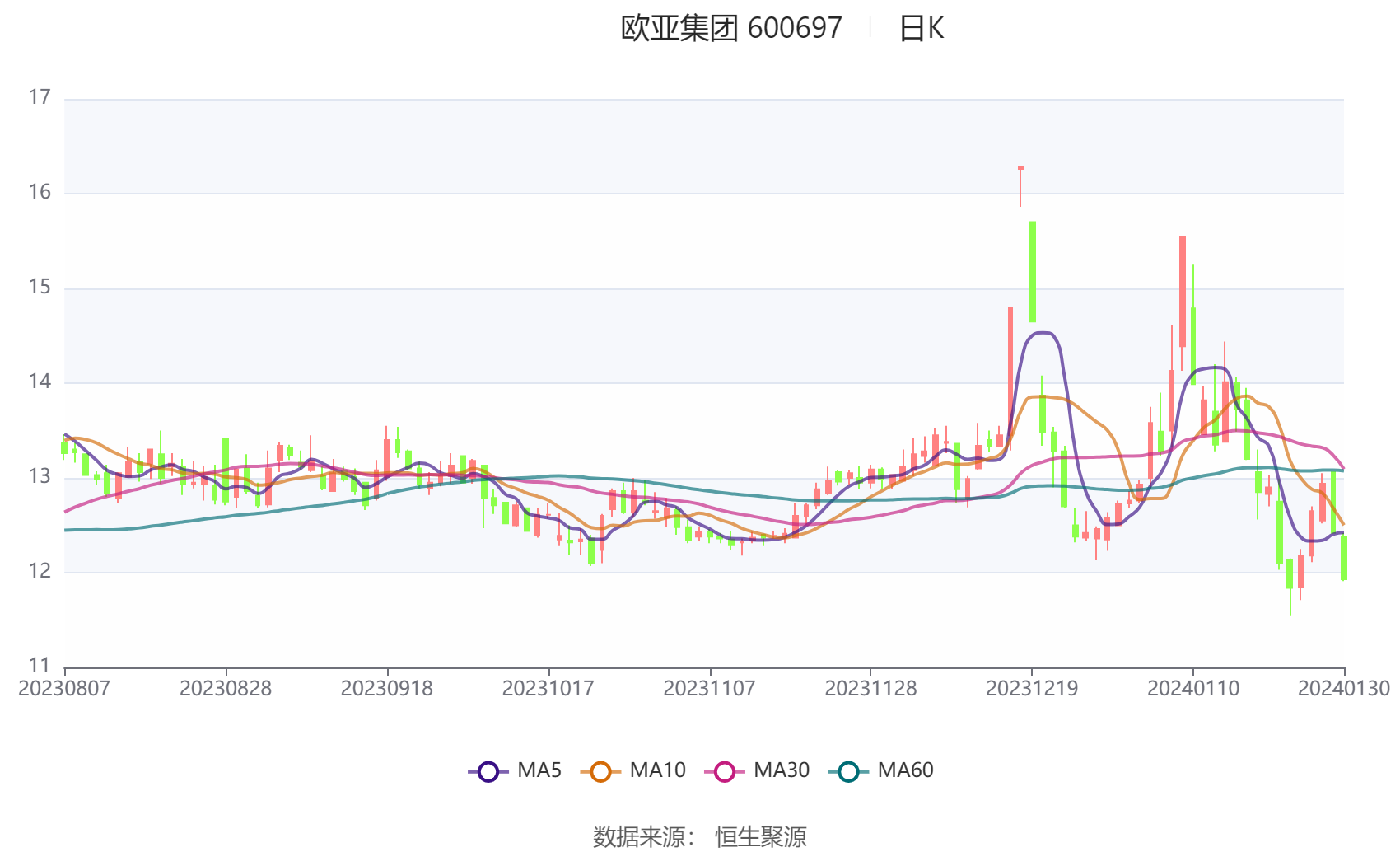The width and height of the screenshot is (1400, 852).
Task: Click the 日K label in title
Action: (x=921, y=28)
